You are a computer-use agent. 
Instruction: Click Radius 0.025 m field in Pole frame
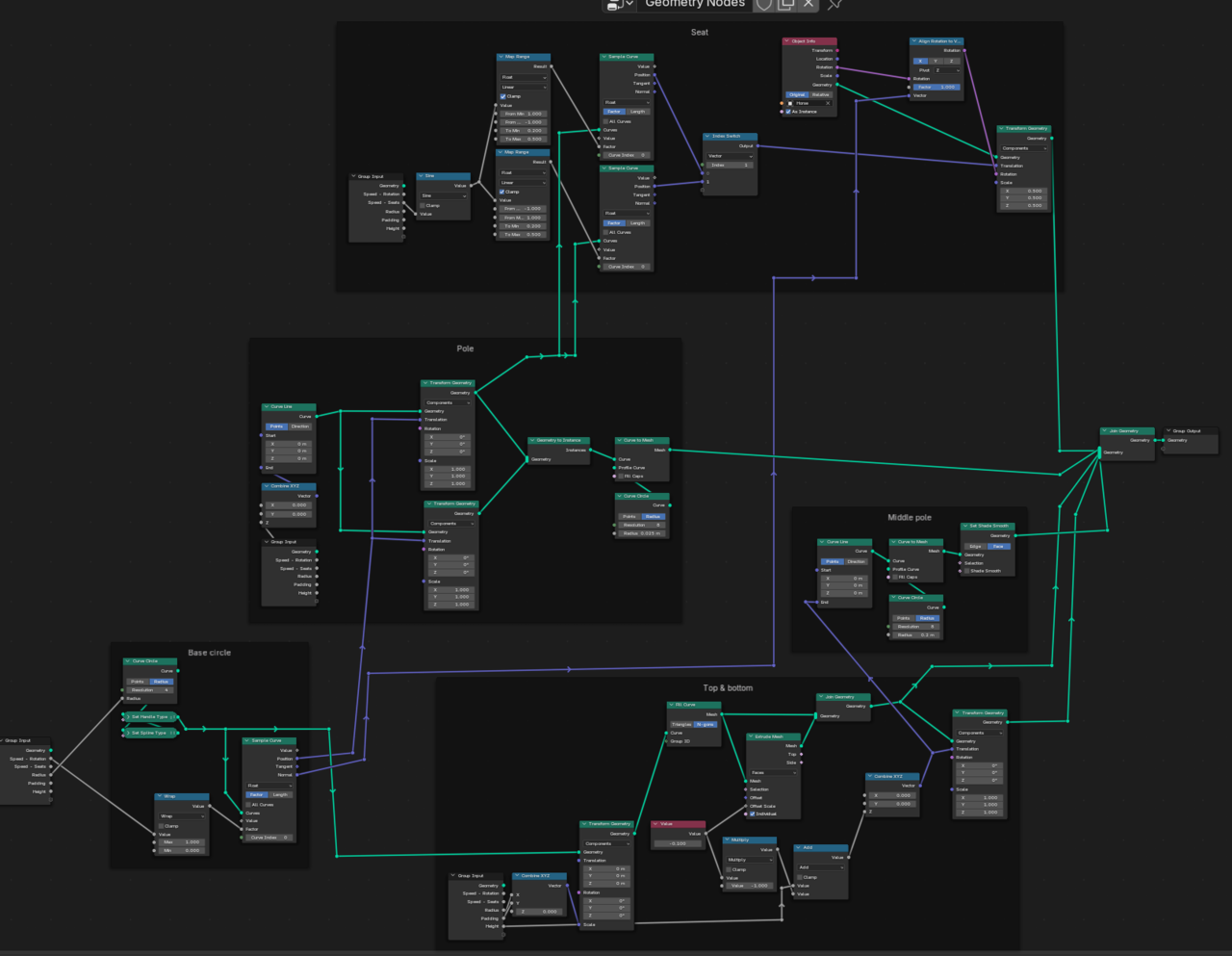point(642,533)
